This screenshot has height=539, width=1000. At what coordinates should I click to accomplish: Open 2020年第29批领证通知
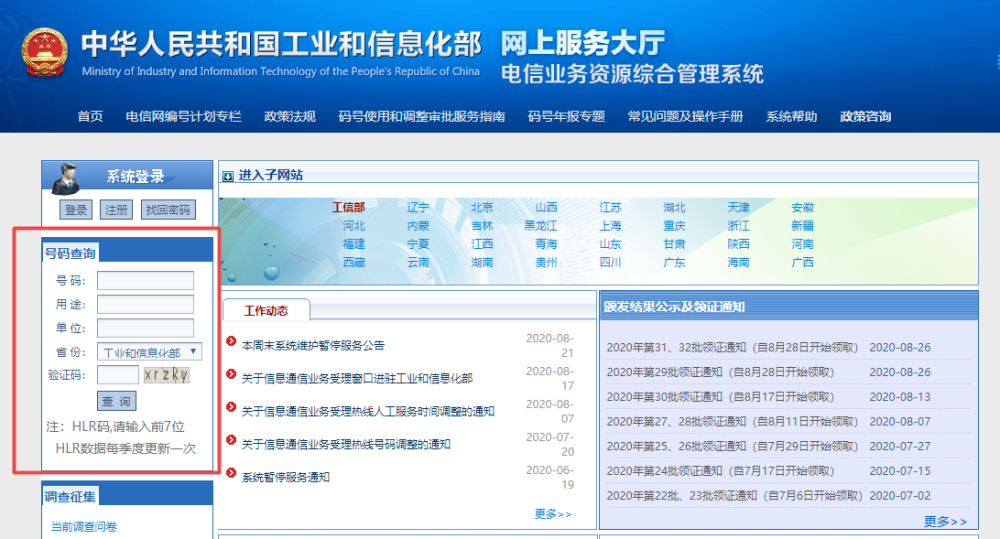720,372
